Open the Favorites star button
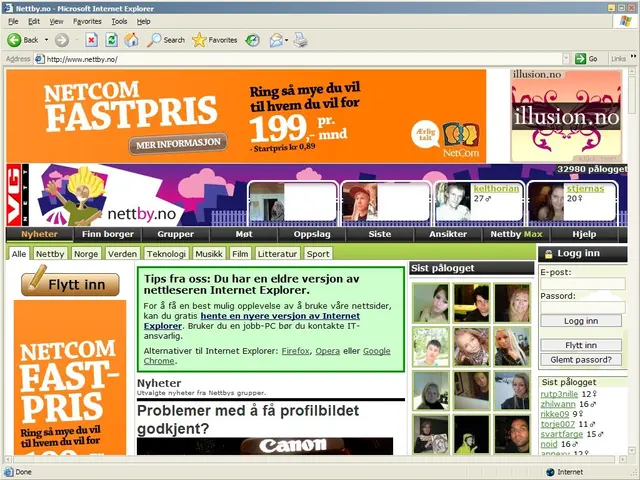This screenshot has height=480, width=640. click(x=213, y=40)
